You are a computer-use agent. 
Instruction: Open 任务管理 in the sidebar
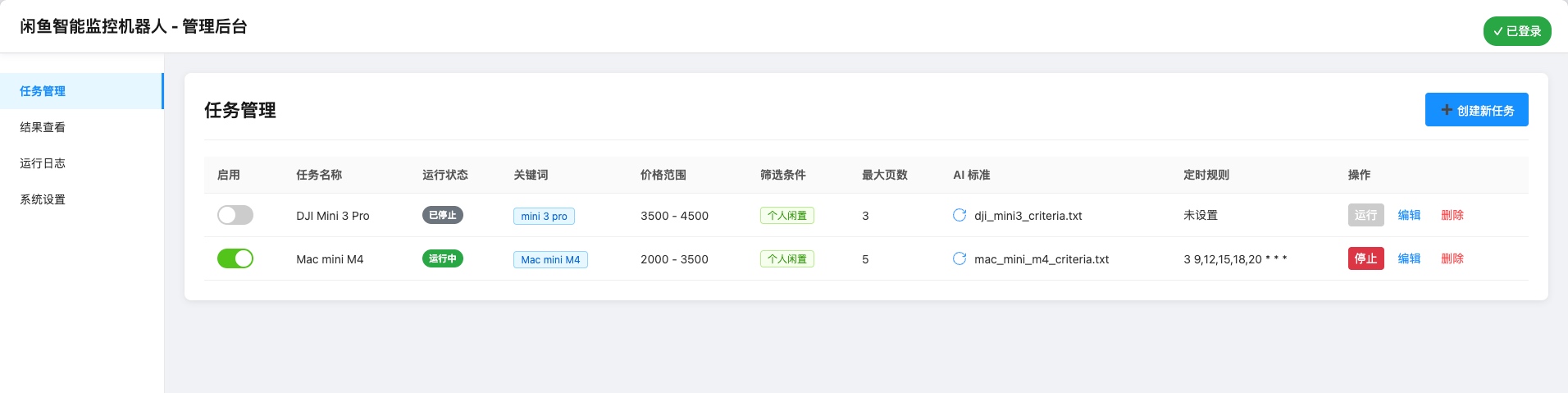click(x=82, y=91)
